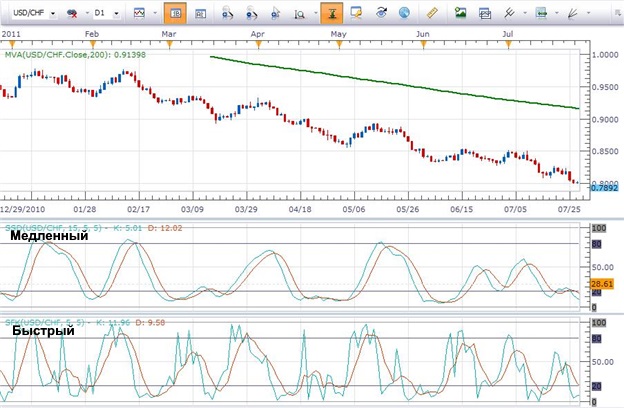The height and width of the screenshot is (408, 624).
Task: Expand the chart type dropdown arrow
Action: click(155, 13)
